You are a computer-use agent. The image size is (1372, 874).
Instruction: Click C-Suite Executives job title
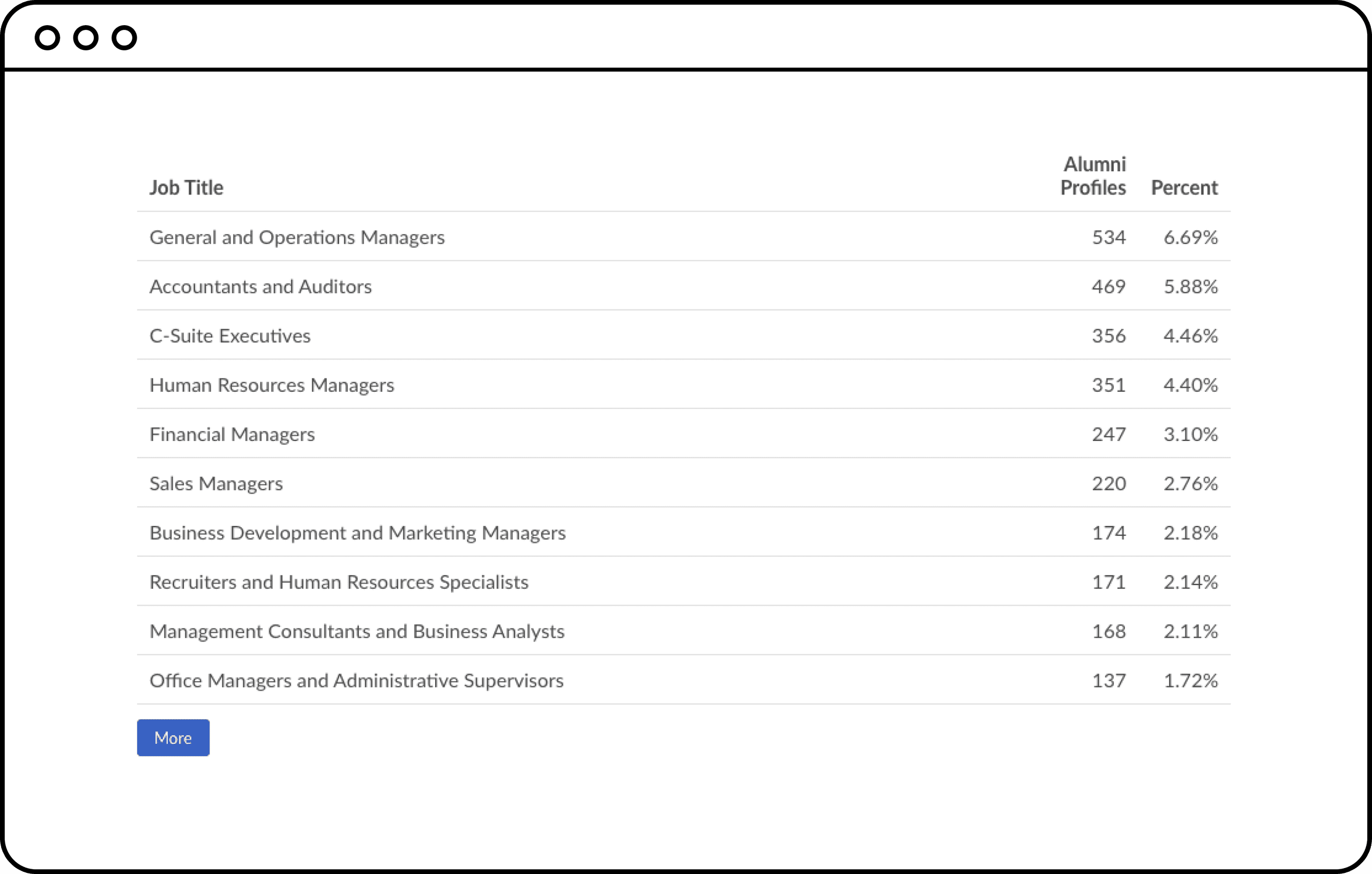[x=229, y=335]
